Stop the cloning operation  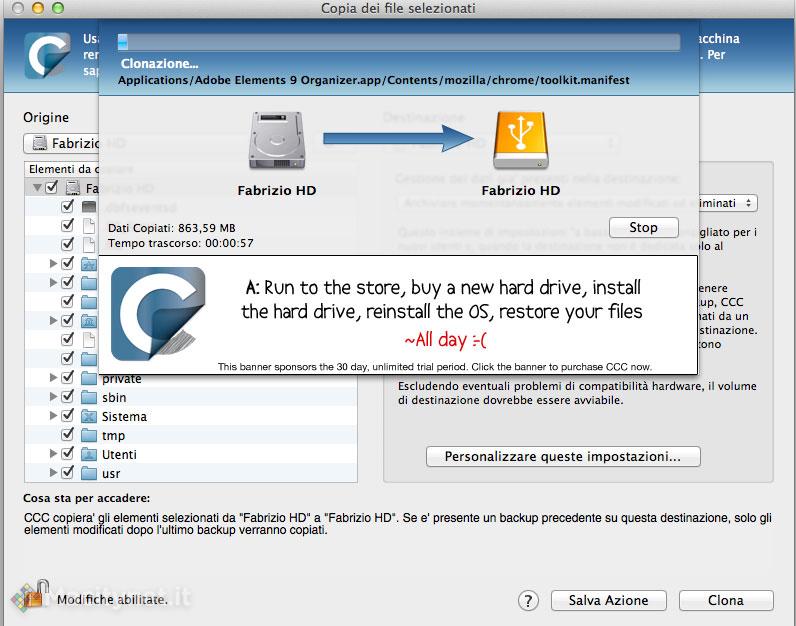click(x=644, y=227)
